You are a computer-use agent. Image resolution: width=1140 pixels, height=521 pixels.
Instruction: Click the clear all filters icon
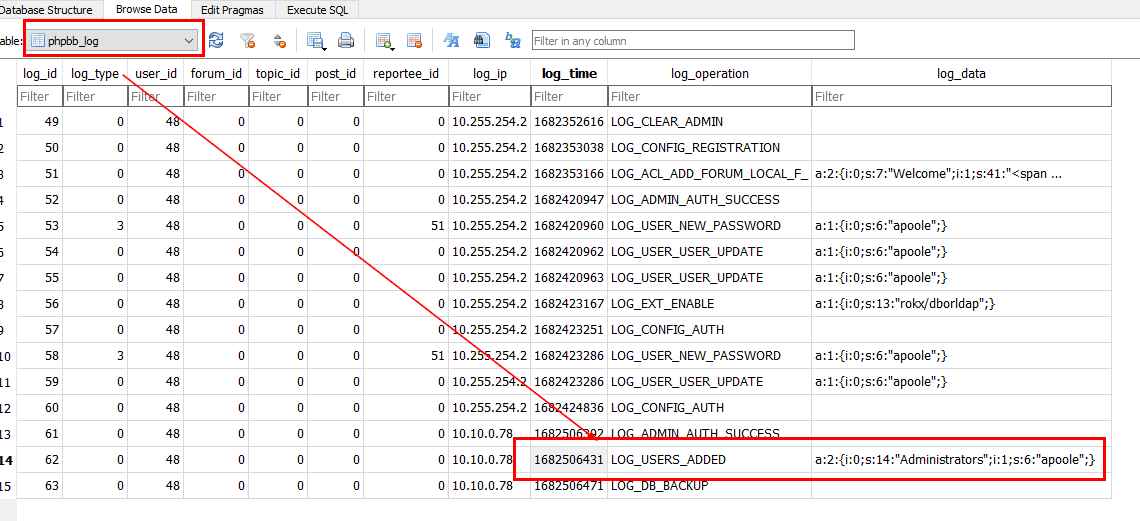(x=247, y=41)
